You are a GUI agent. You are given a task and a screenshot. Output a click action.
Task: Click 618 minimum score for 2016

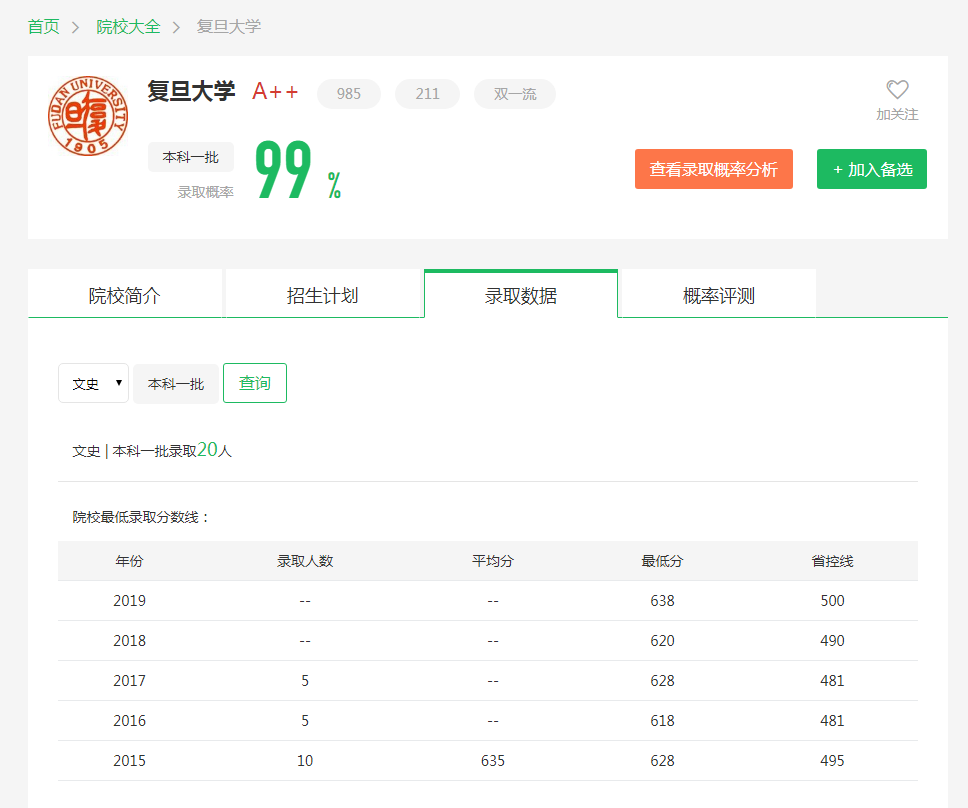pyautogui.click(x=662, y=721)
